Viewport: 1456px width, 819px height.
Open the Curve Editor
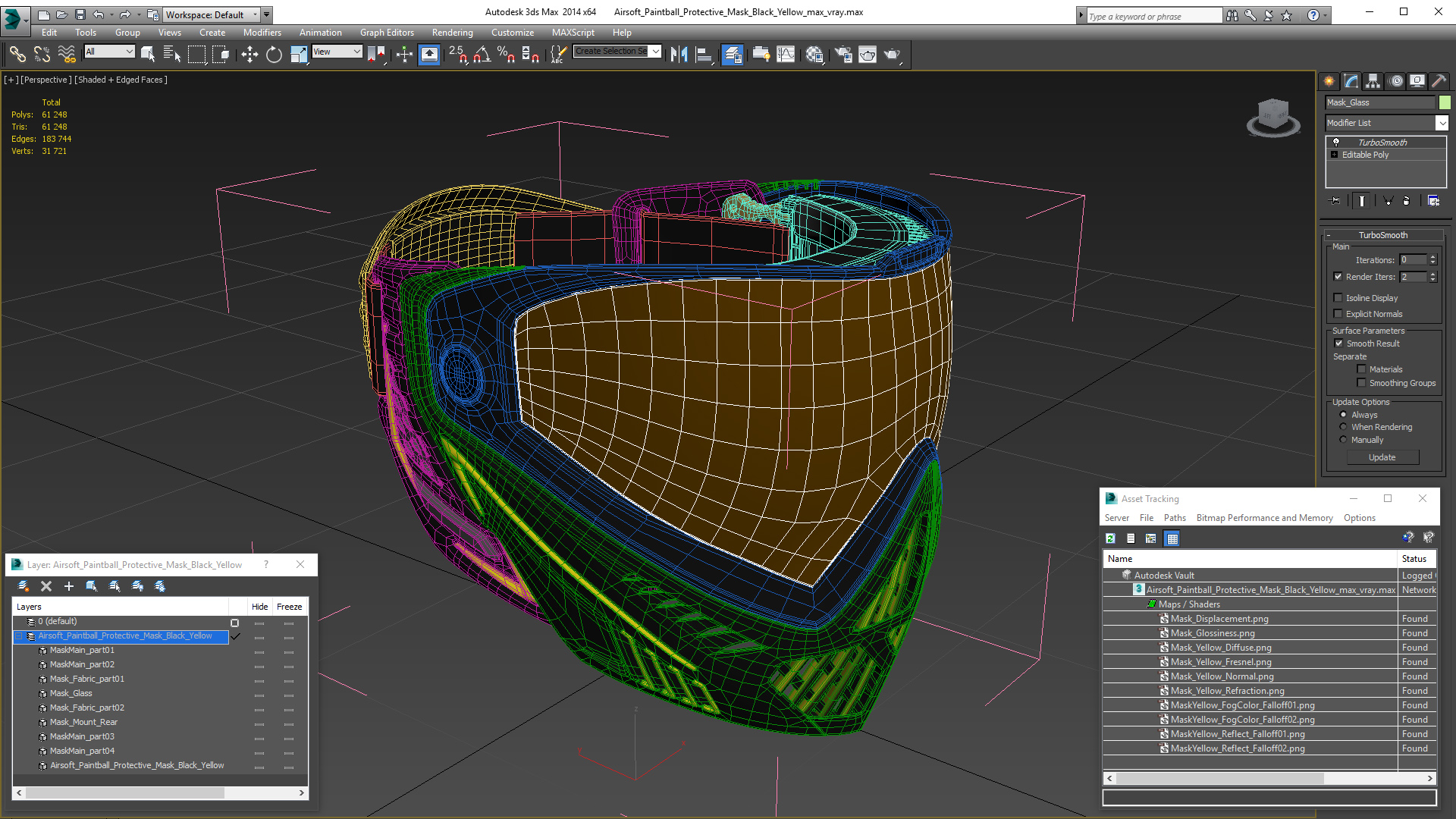tap(786, 54)
